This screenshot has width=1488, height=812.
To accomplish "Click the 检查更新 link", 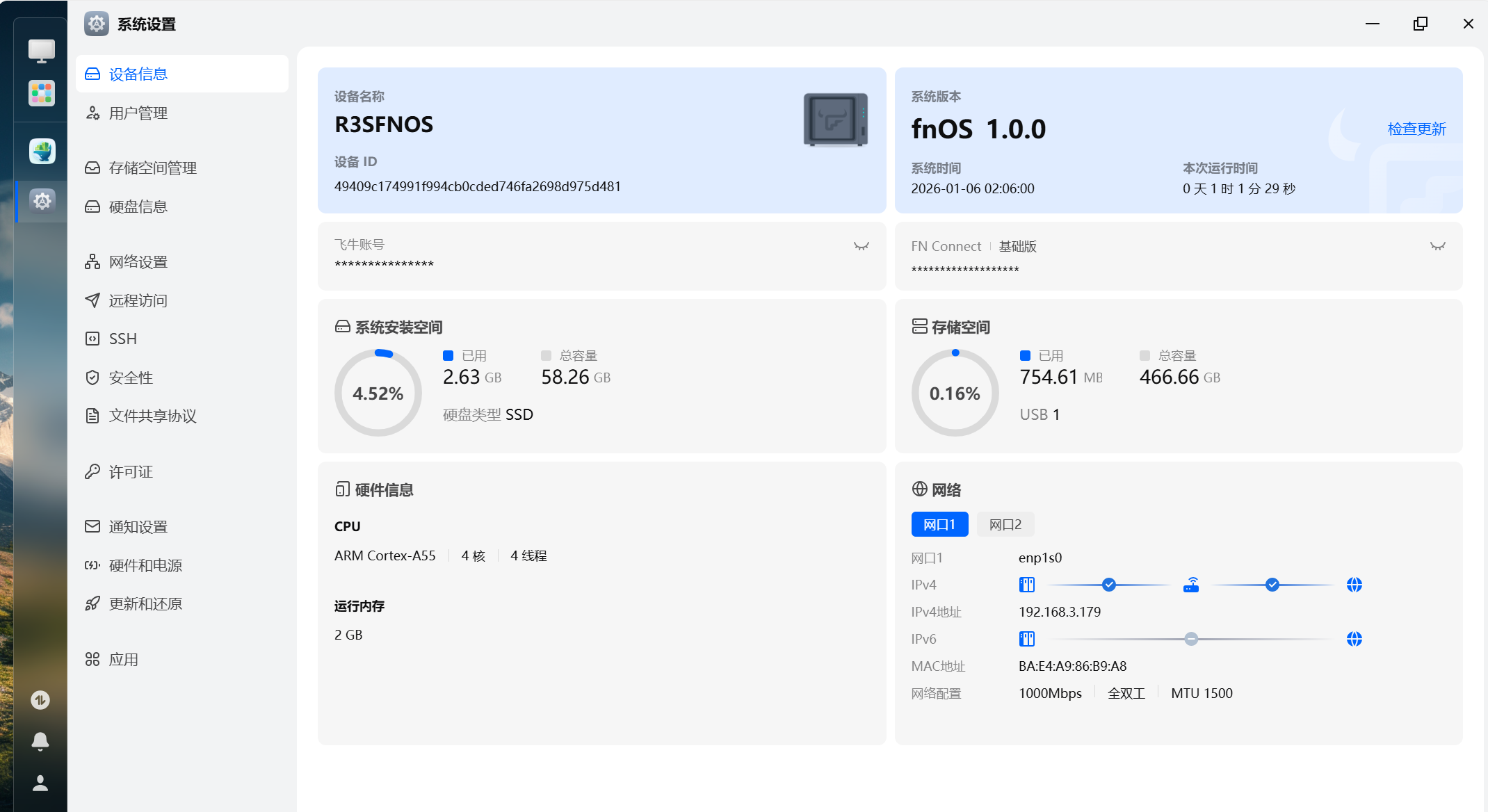I will click(x=1416, y=129).
